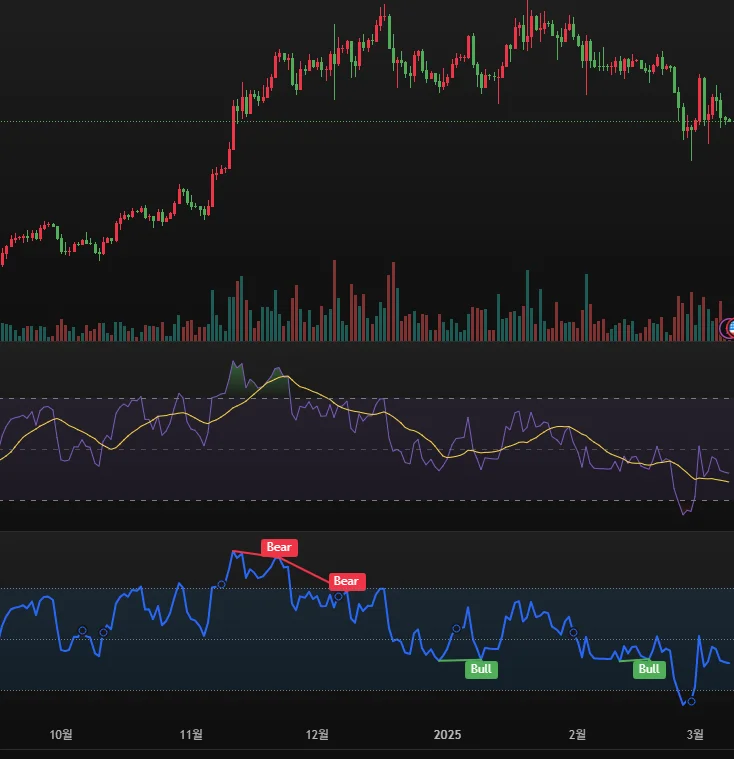Select the second Bear label at the red divergence line's end

click(347, 581)
